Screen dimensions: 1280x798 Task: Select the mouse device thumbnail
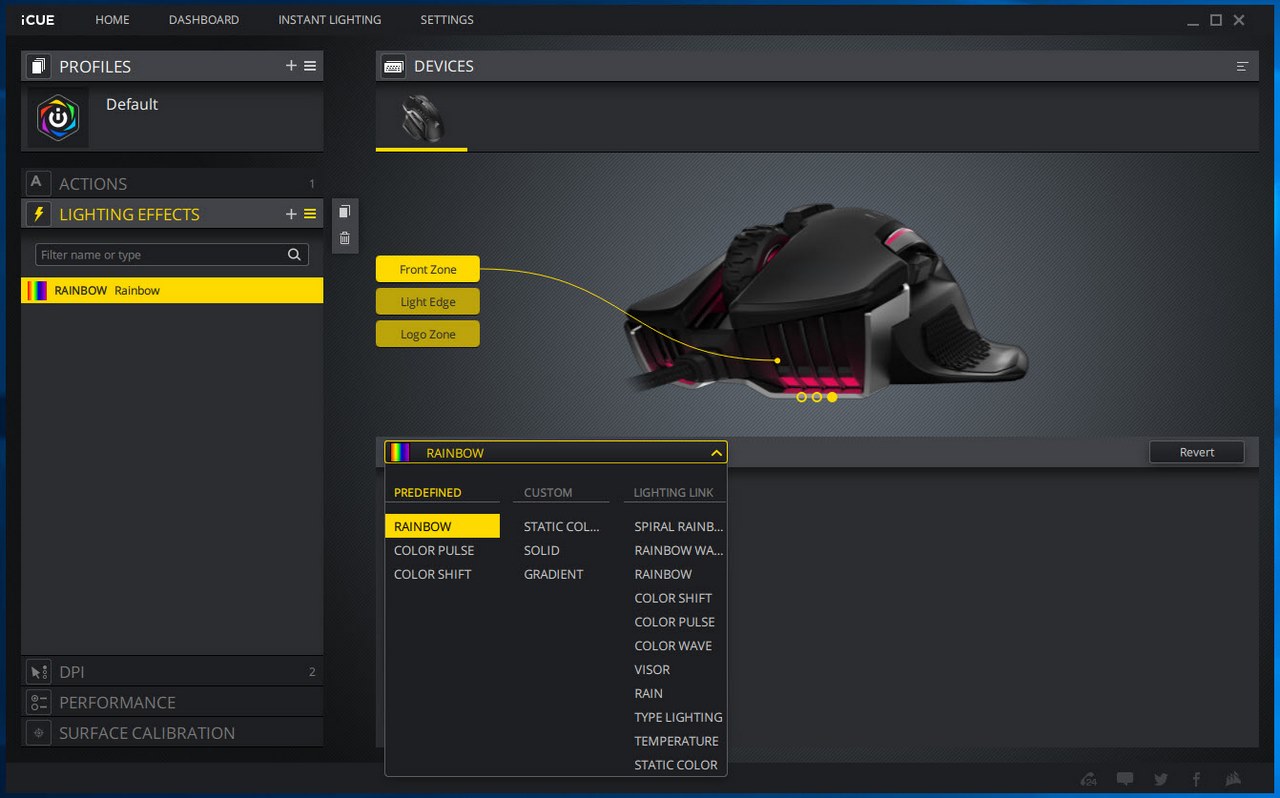point(421,119)
